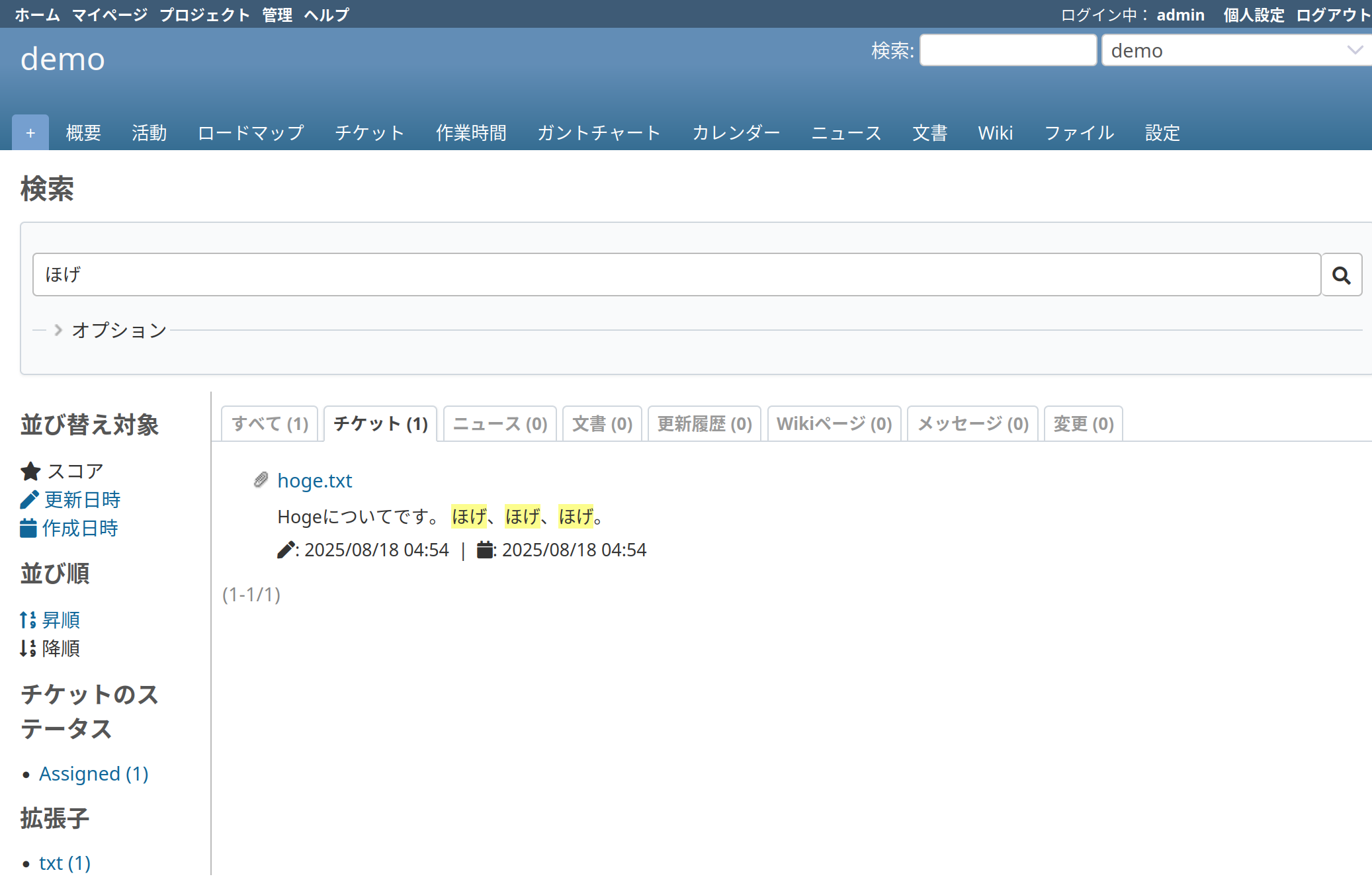This screenshot has width=1372, height=895.
Task: Click the main search box containing ほげ
Action: click(x=676, y=275)
